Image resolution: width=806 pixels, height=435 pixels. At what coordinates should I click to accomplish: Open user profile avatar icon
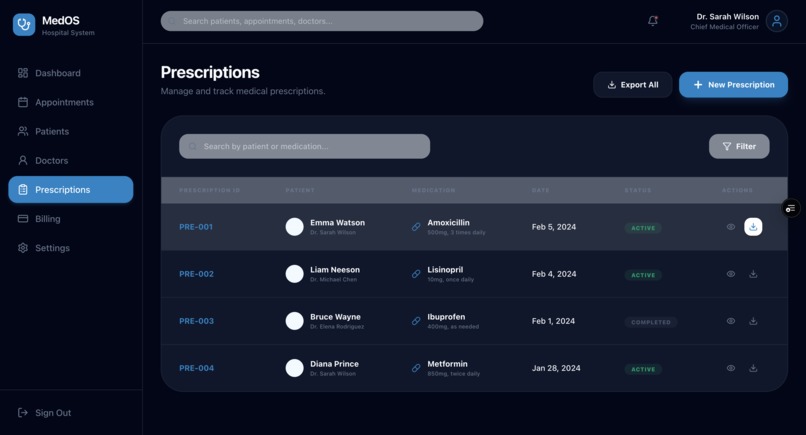click(776, 21)
